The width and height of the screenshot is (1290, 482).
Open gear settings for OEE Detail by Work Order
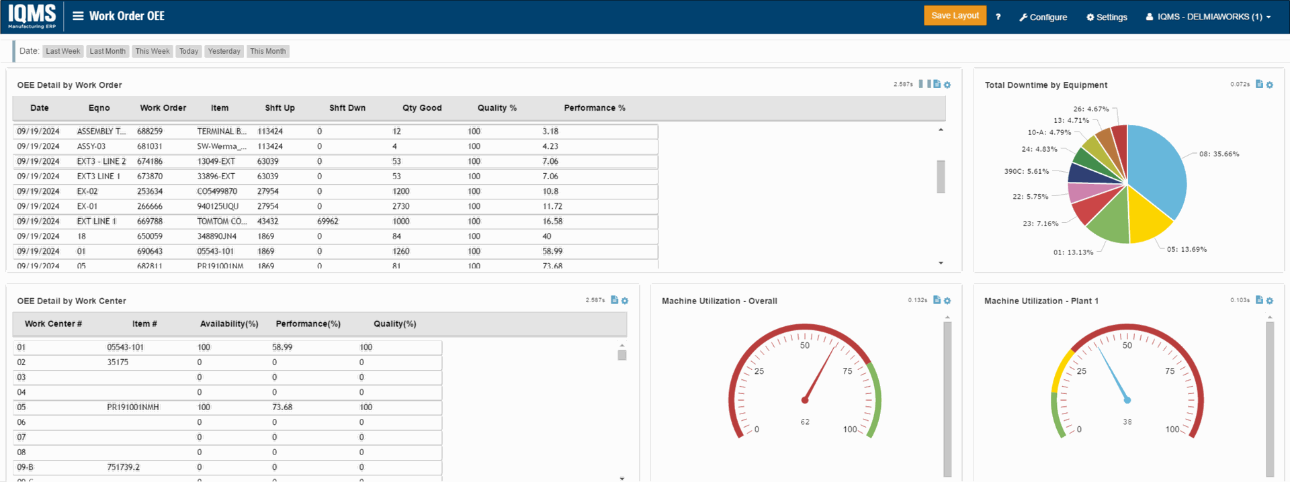[947, 84]
